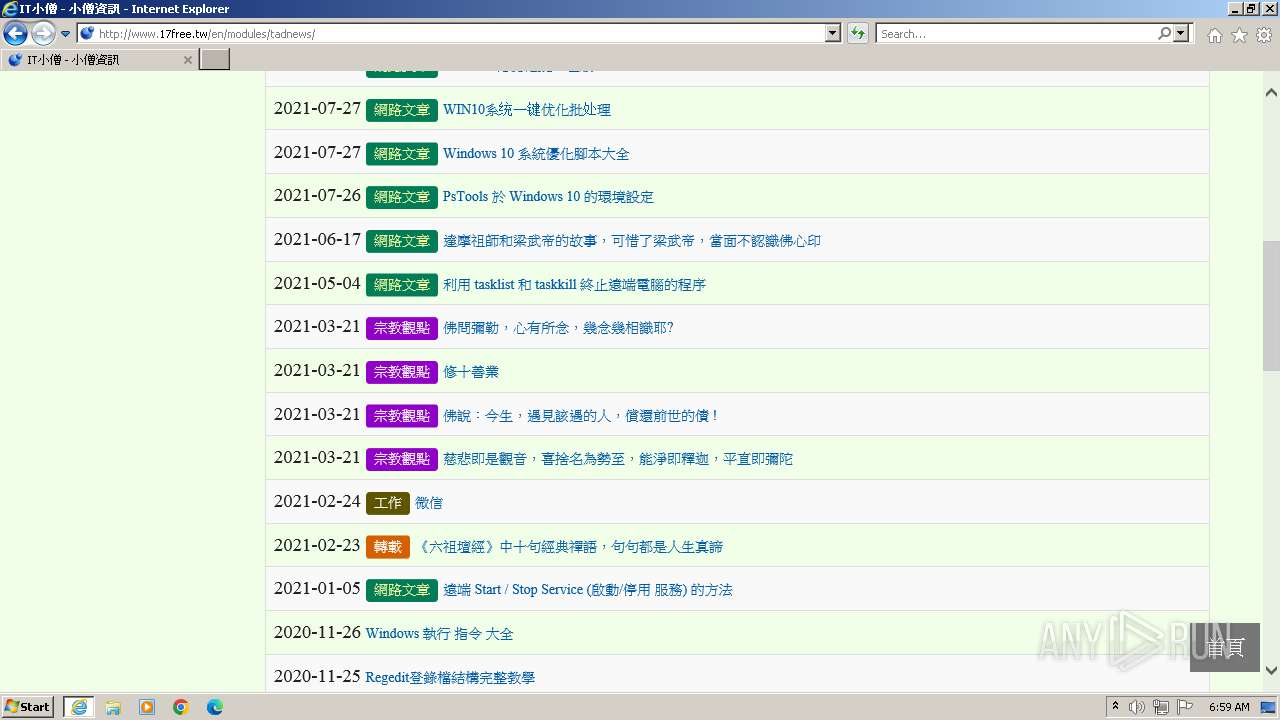Open 佛說：今生，遇見該遇的人 article

point(581,416)
